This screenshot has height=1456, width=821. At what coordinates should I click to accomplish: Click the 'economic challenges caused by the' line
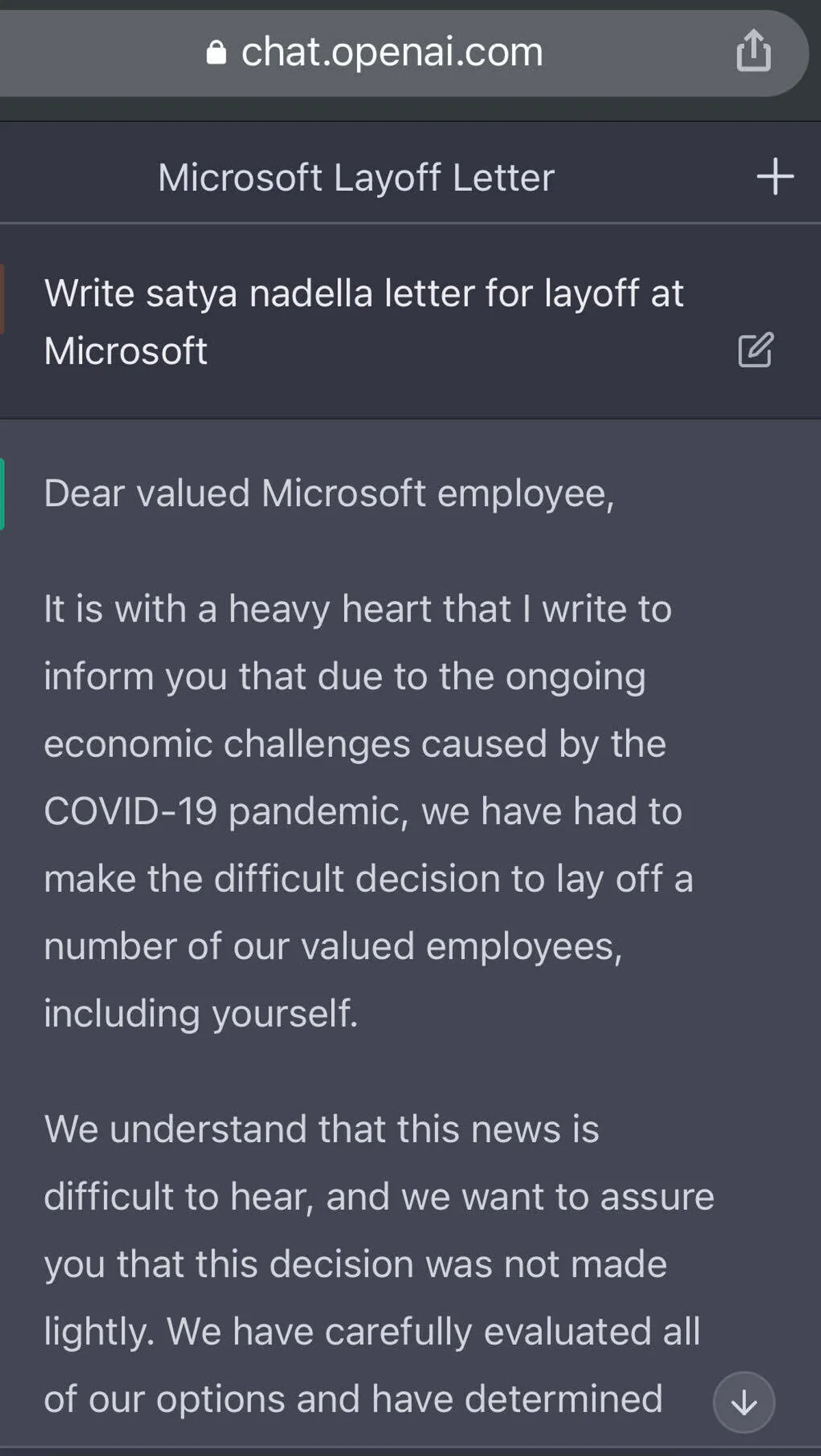click(x=354, y=743)
